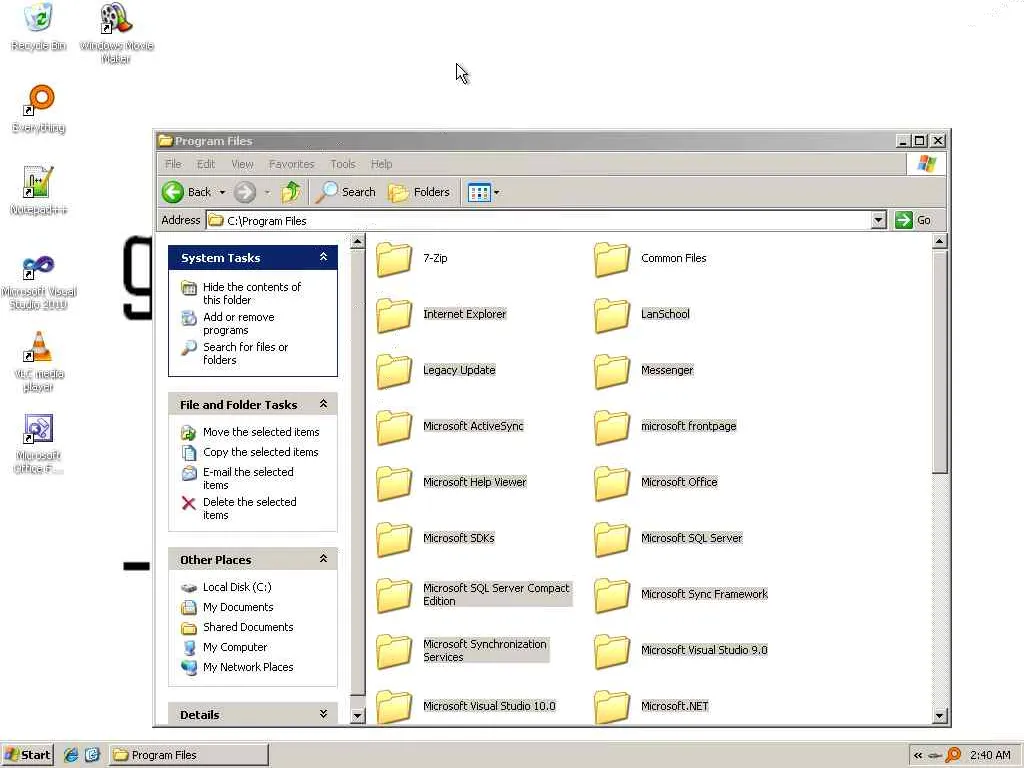
Task: Open the File menu
Action: click(173, 164)
